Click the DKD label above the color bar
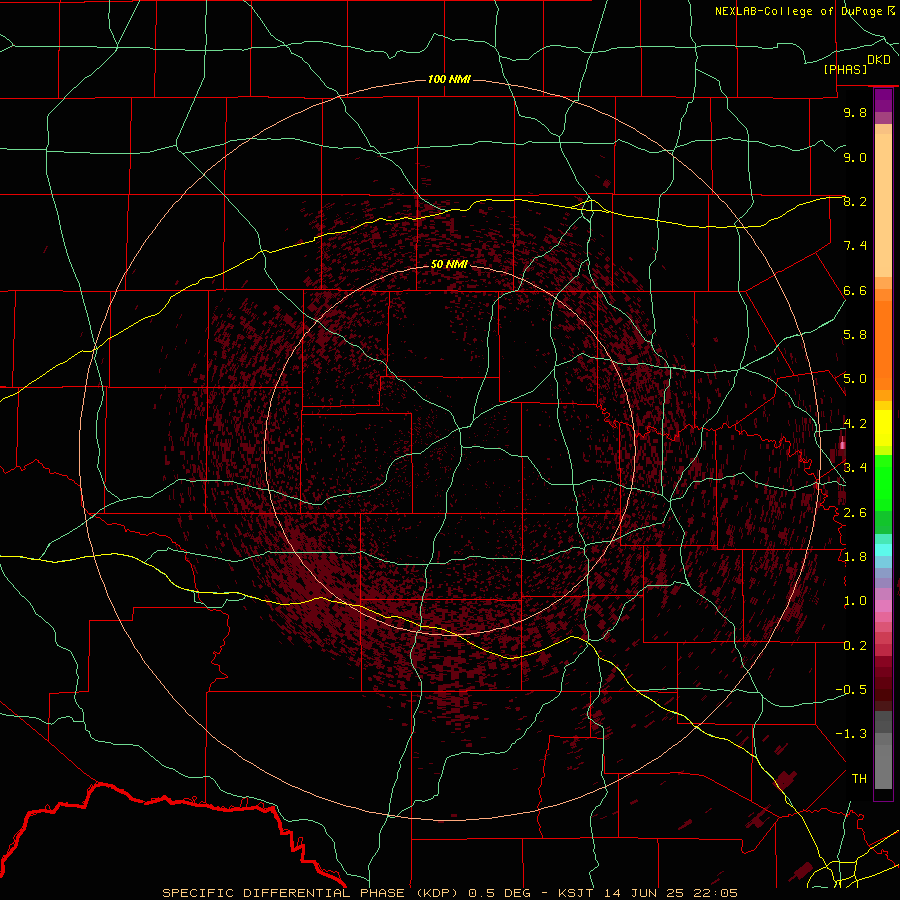The width and height of the screenshot is (900, 900). click(x=879, y=59)
